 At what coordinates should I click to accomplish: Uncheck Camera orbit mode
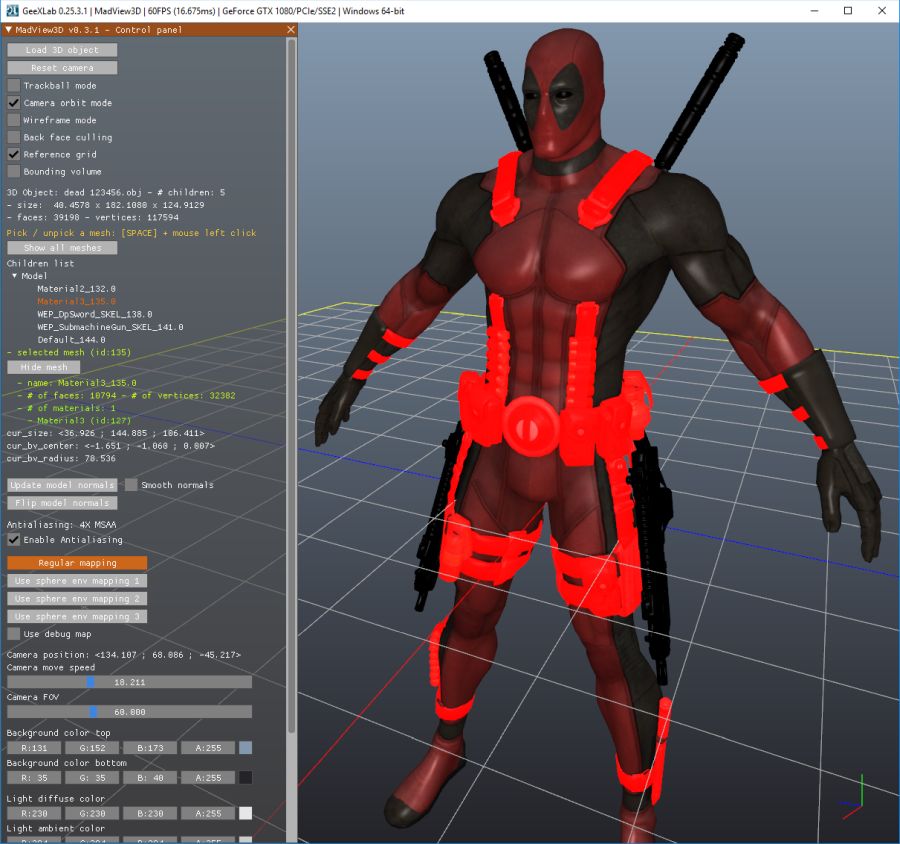pyautogui.click(x=14, y=103)
